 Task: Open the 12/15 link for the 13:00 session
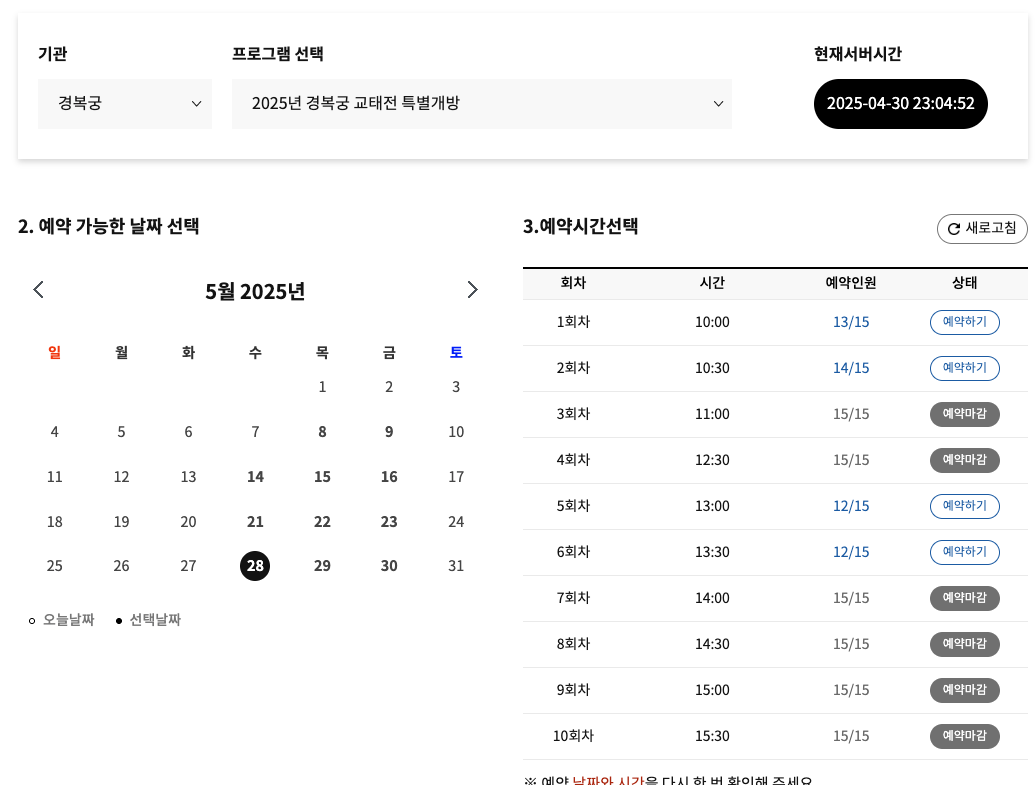851,506
